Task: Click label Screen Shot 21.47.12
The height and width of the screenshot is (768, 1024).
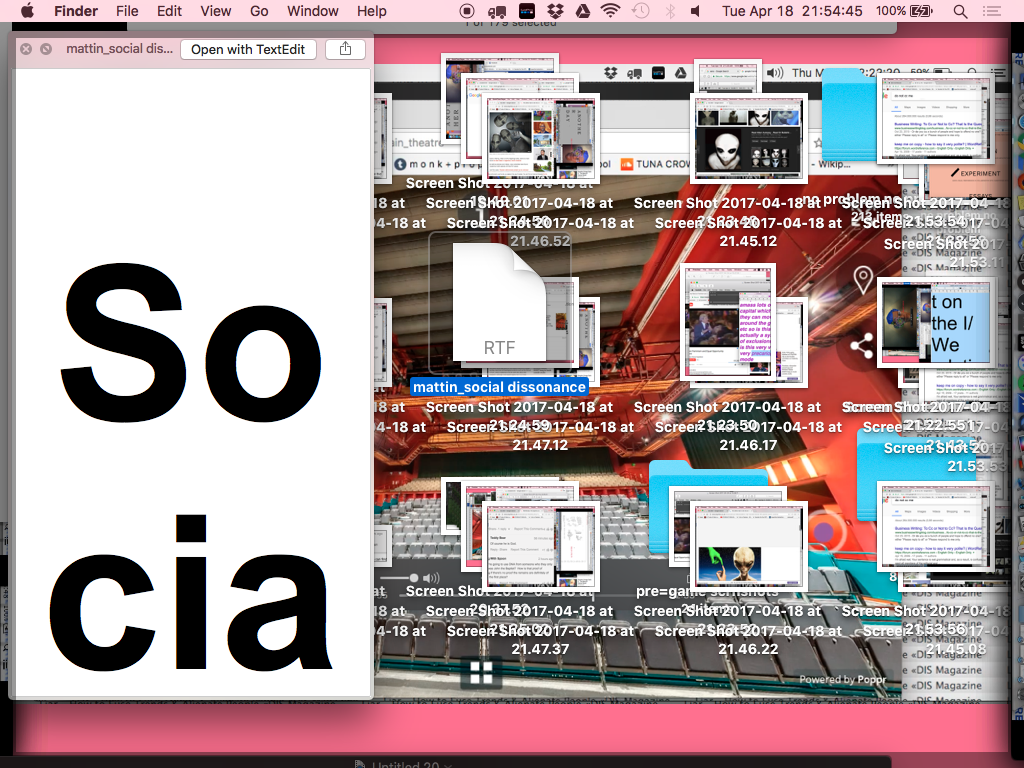Action: (540, 436)
